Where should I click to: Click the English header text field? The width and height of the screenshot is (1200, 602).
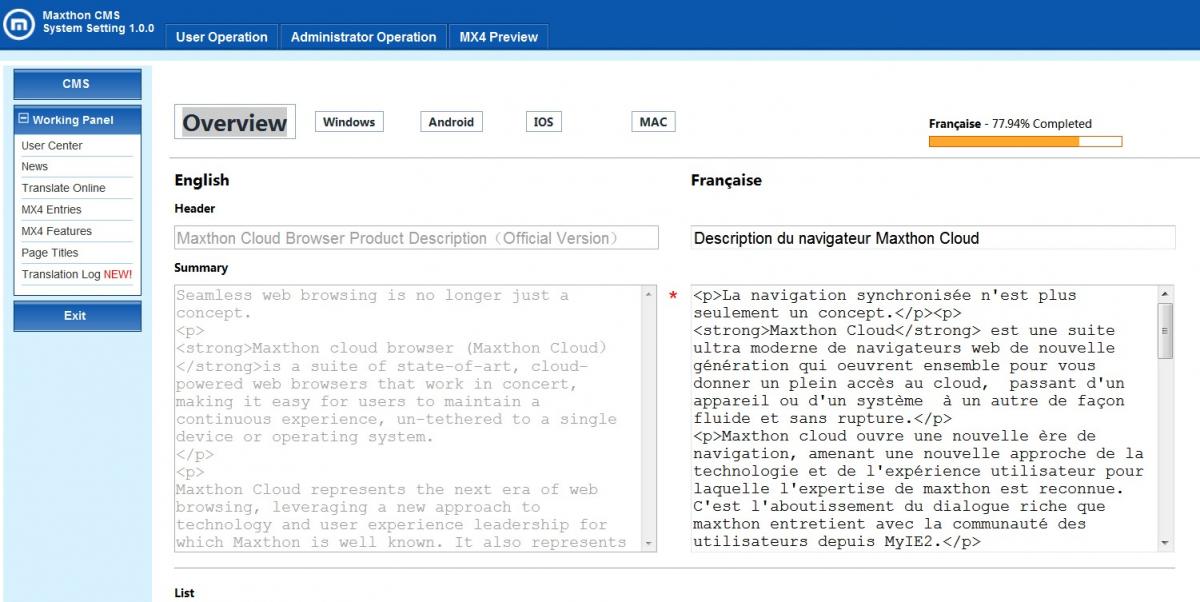tap(417, 238)
